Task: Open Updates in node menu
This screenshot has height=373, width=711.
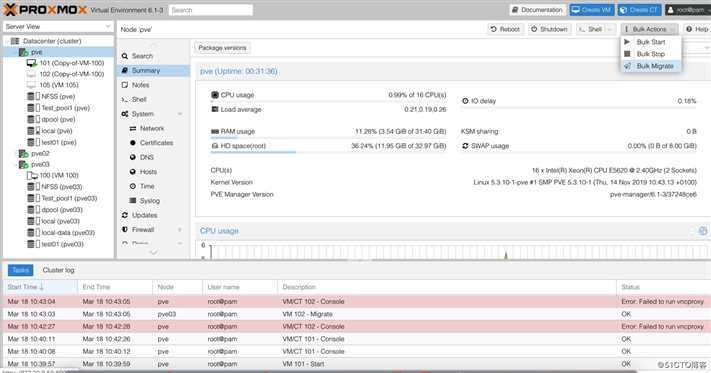Action: [x=153, y=215]
